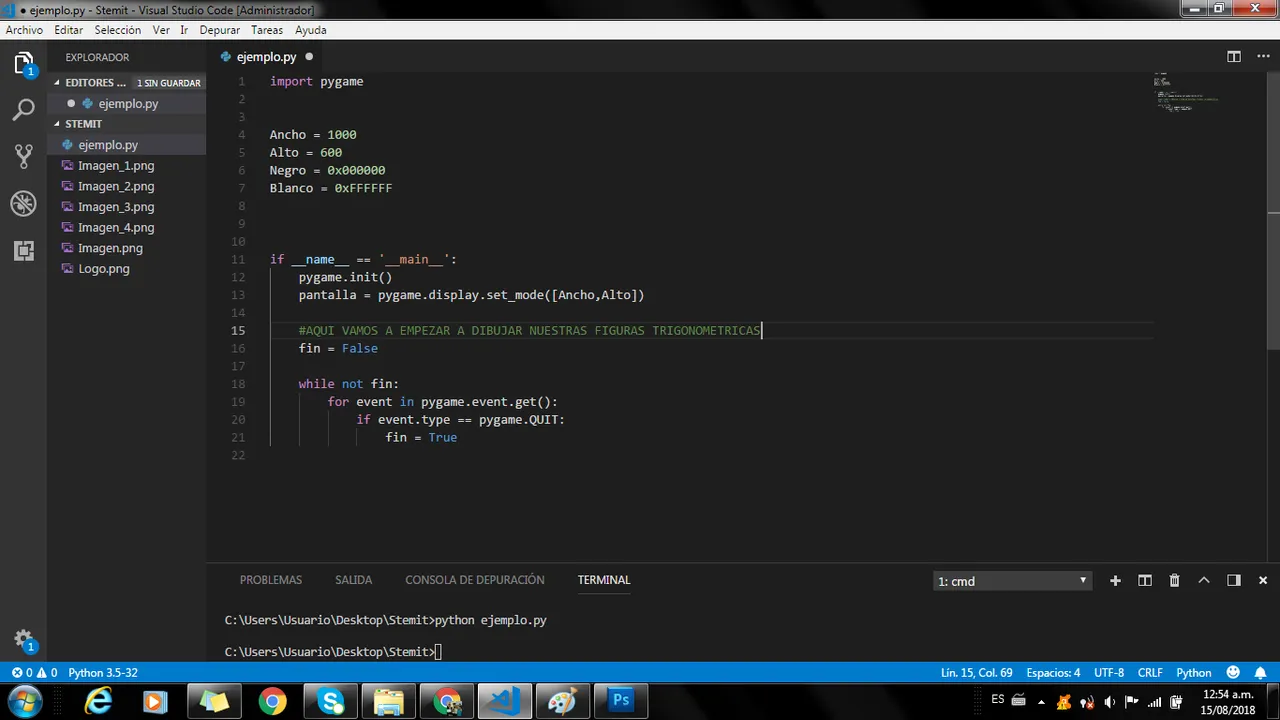Click the code minimap preview
The width and height of the screenshot is (1280, 720).
point(1185,91)
